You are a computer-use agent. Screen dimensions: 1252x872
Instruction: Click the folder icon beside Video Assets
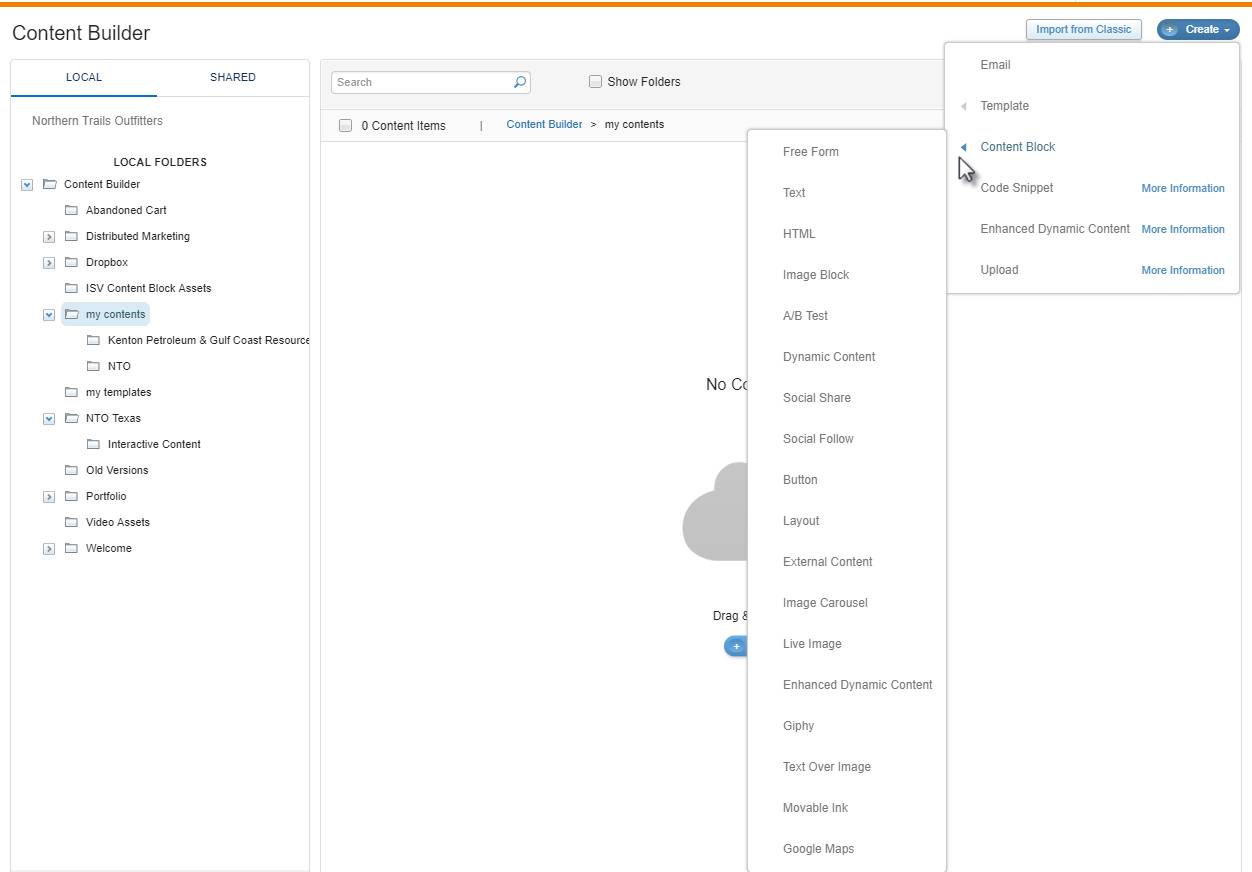click(x=71, y=522)
